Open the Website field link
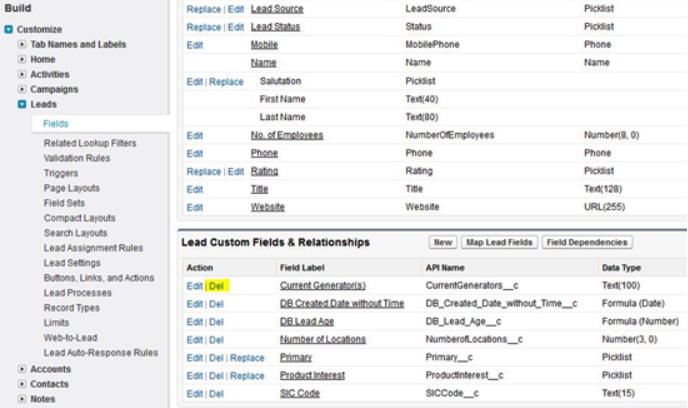The image size is (688, 408). point(267,207)
